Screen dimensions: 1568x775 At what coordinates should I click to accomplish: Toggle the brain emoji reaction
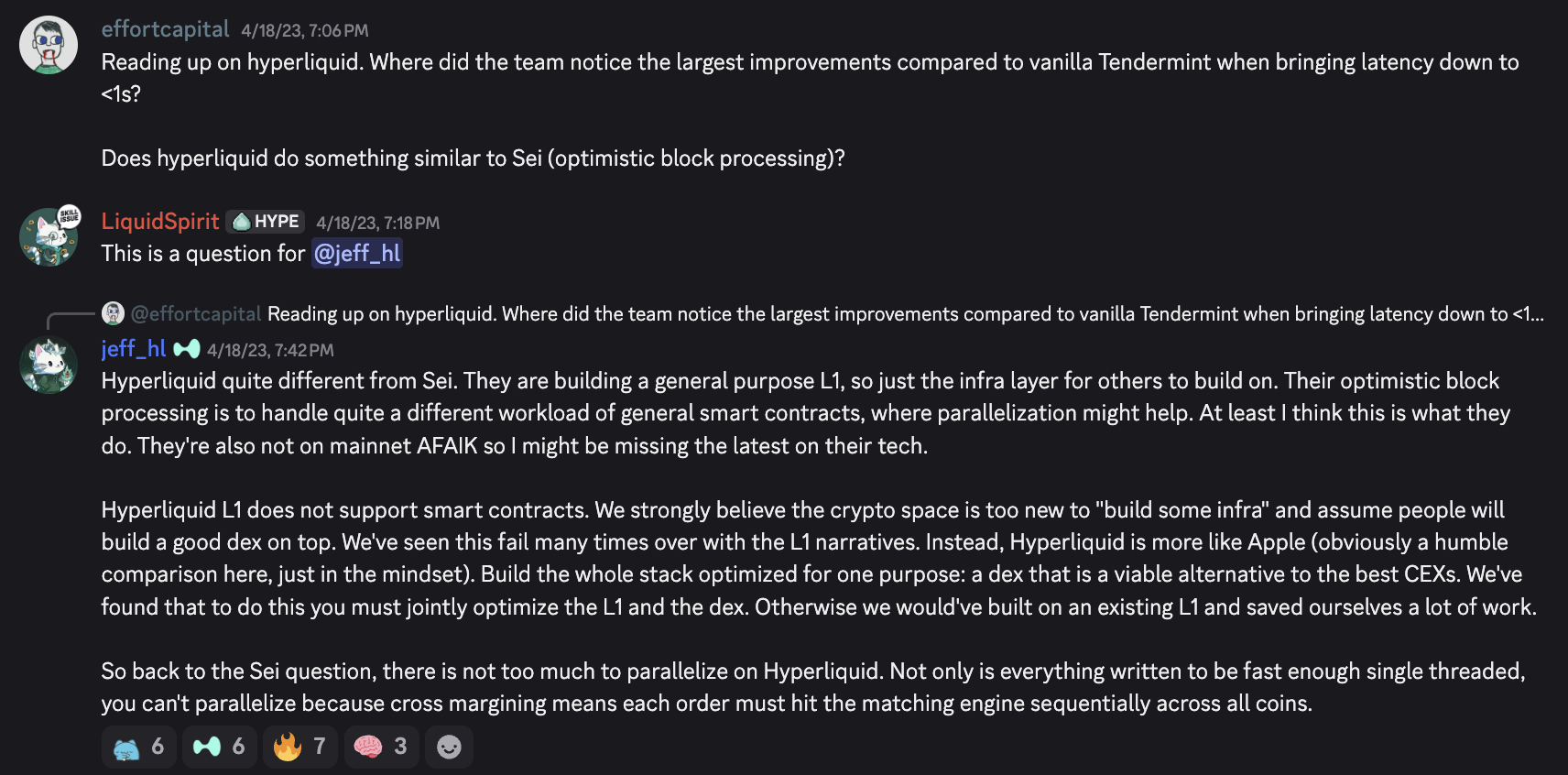[x=381, y=747]
